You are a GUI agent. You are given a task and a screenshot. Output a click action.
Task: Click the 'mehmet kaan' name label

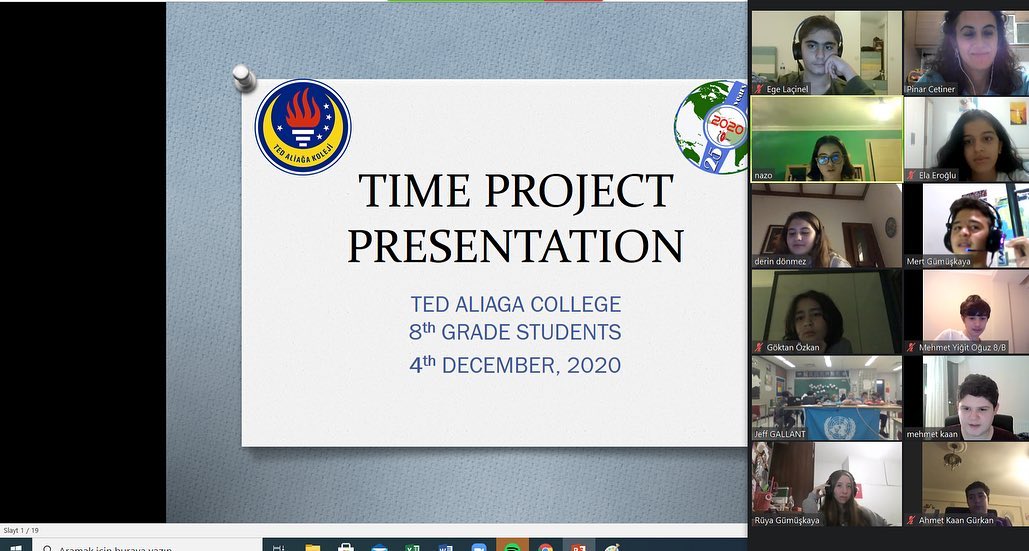(x=932, y=434)
